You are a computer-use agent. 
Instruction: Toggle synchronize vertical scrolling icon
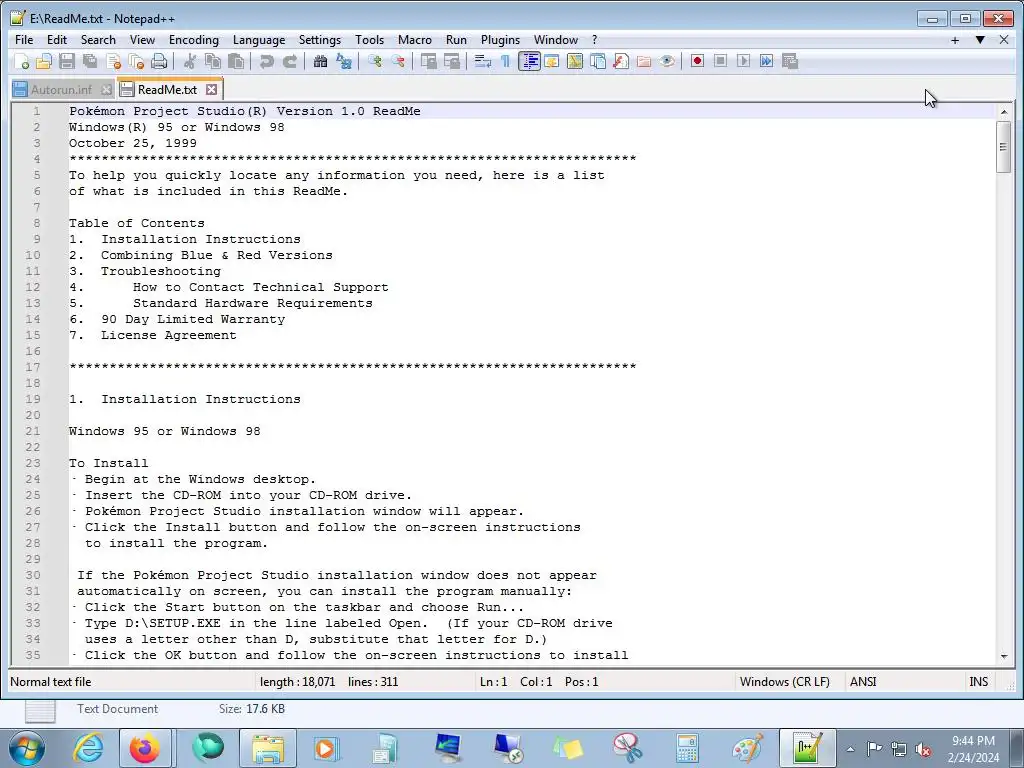tap(429, 61)
